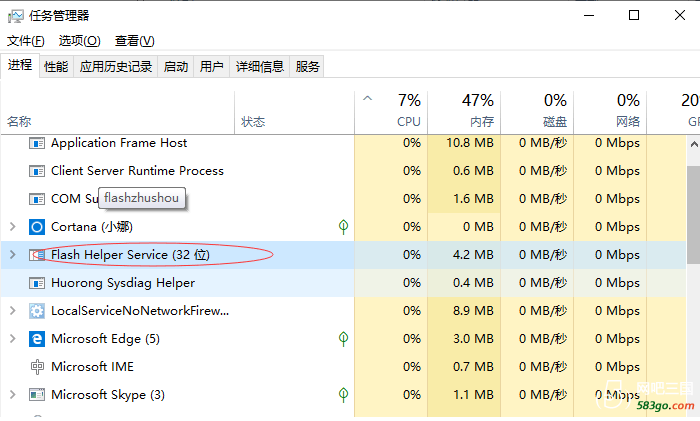Switch to the 启动 tab
Screen dimensions: 700x421
[175, 67]
